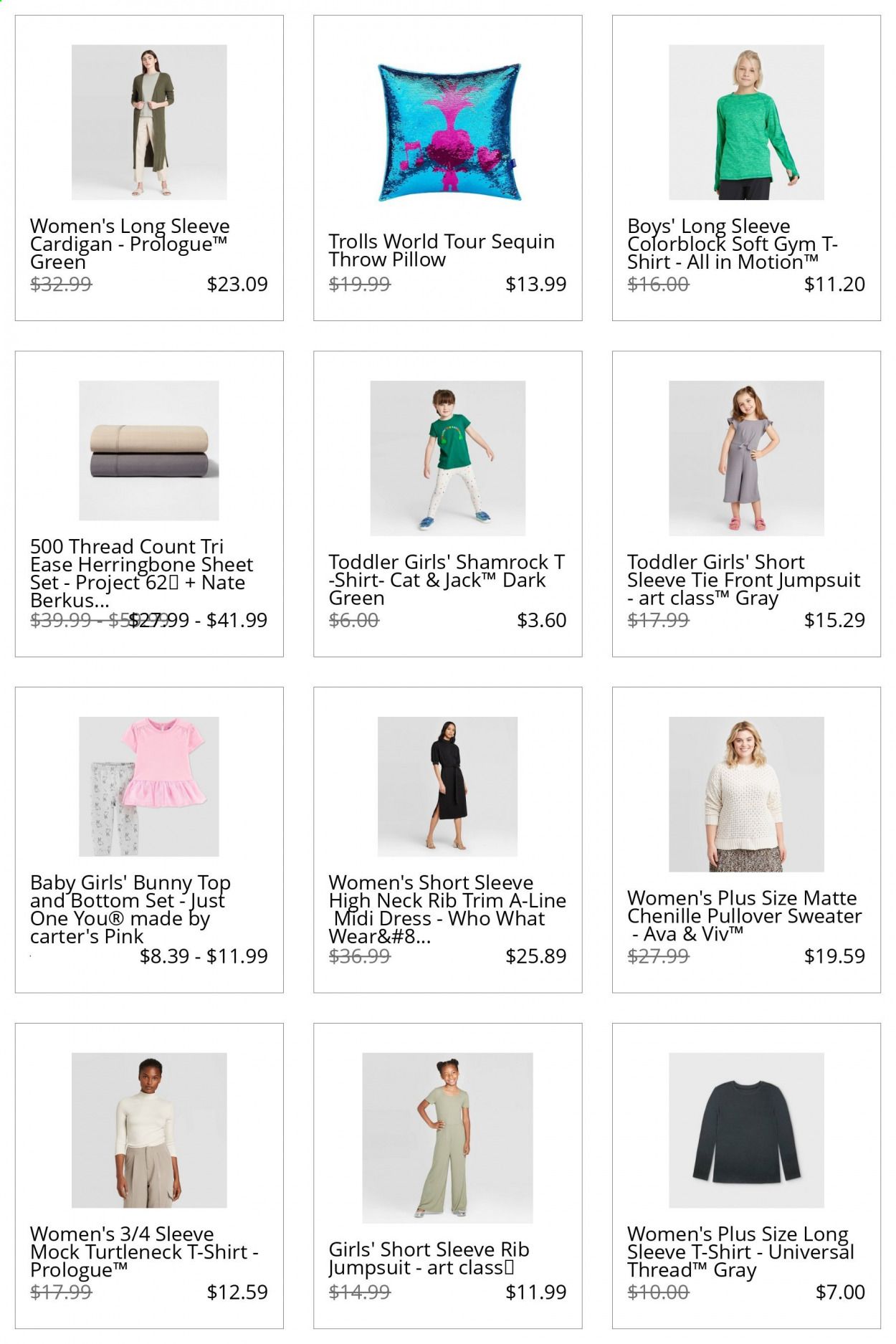Click the Boys' Colorblock Soft Gym T-Shirt title
The image size is (896, 1344).
tap(733, 244)
